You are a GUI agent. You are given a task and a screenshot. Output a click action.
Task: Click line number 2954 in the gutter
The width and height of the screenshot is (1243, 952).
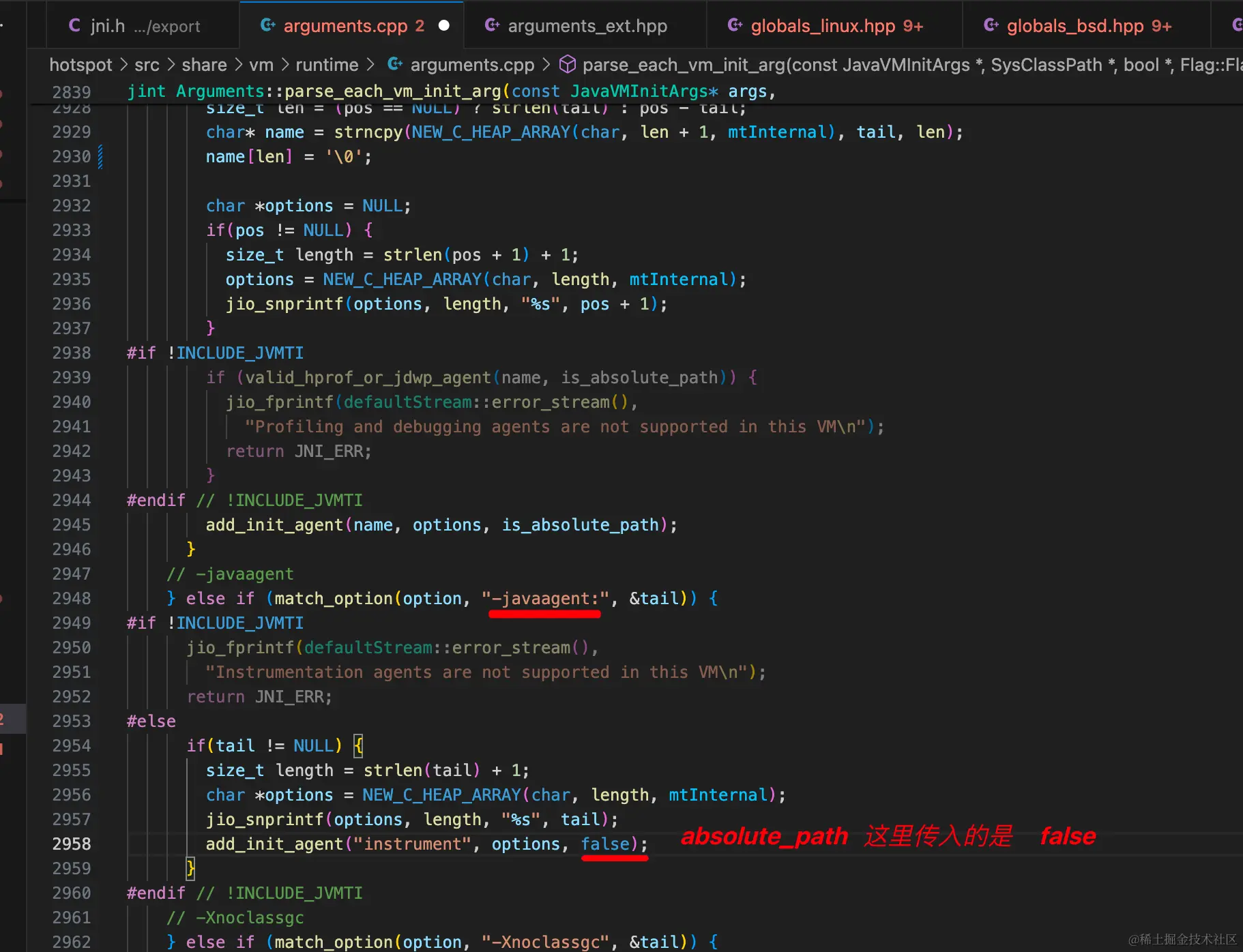tap(72, 746)
